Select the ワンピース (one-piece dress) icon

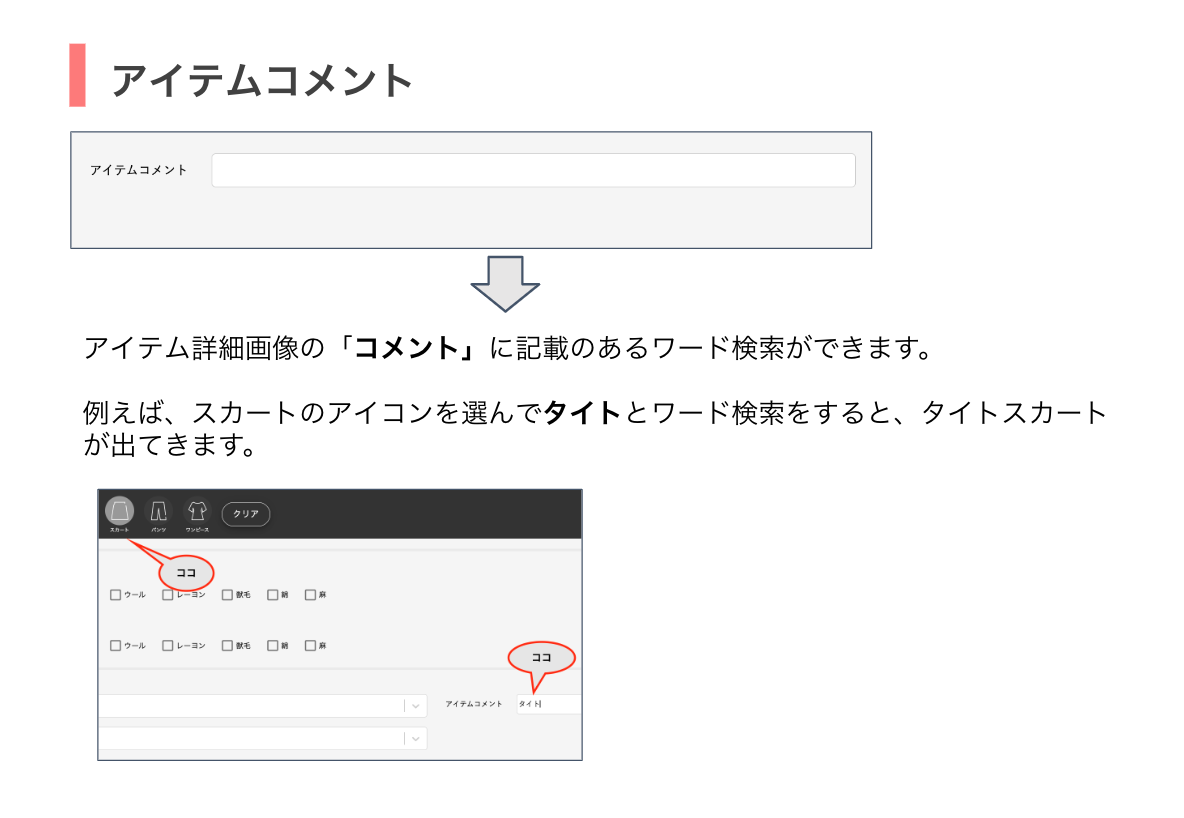coord(197,511)
